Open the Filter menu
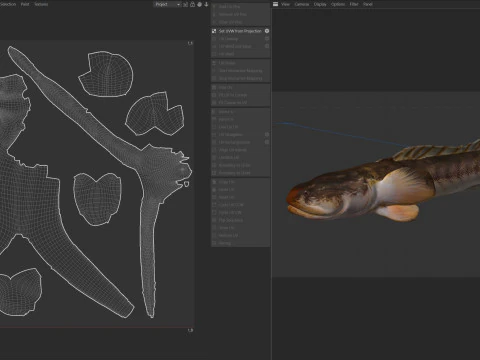This screenshot has width=480, height=360. pos(354,4)
